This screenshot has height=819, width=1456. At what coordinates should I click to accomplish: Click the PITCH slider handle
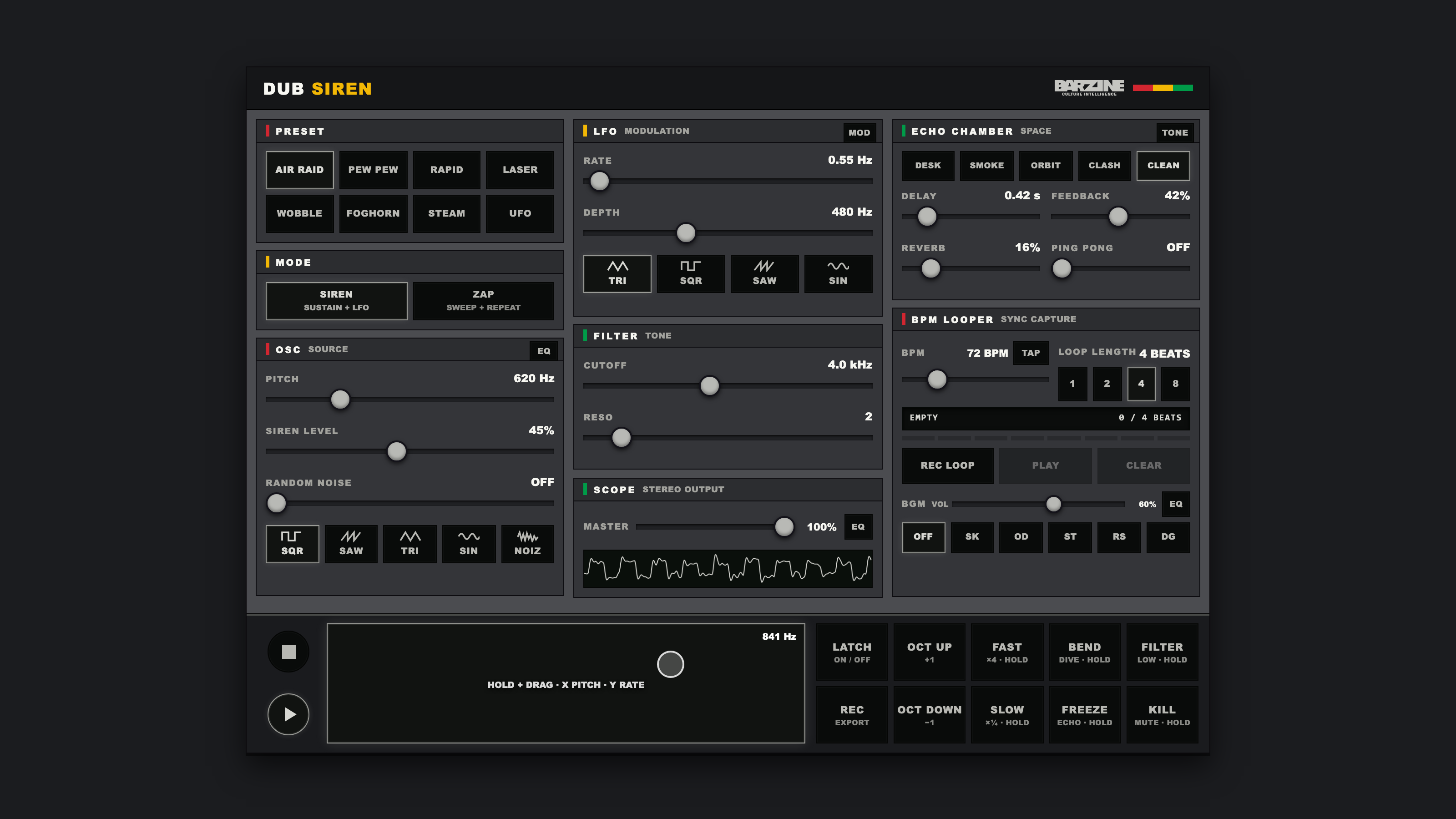[340, 399]
